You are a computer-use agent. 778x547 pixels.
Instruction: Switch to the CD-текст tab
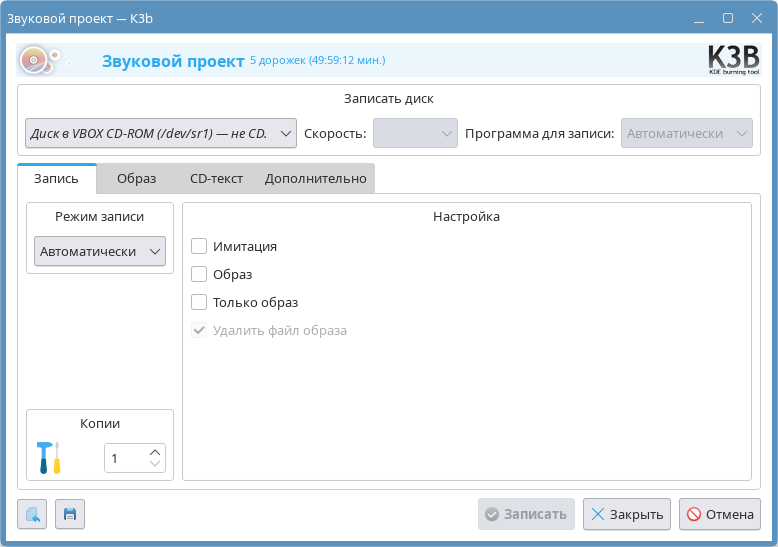tap(216, 179)
